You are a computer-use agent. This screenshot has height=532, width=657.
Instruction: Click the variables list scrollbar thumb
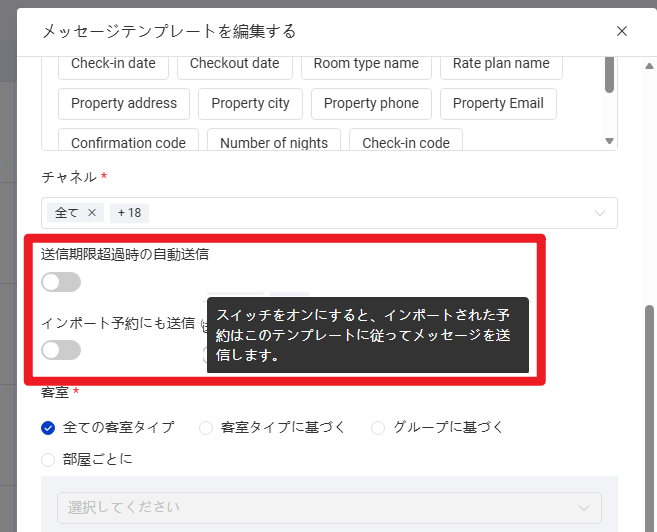pos(610,75)
